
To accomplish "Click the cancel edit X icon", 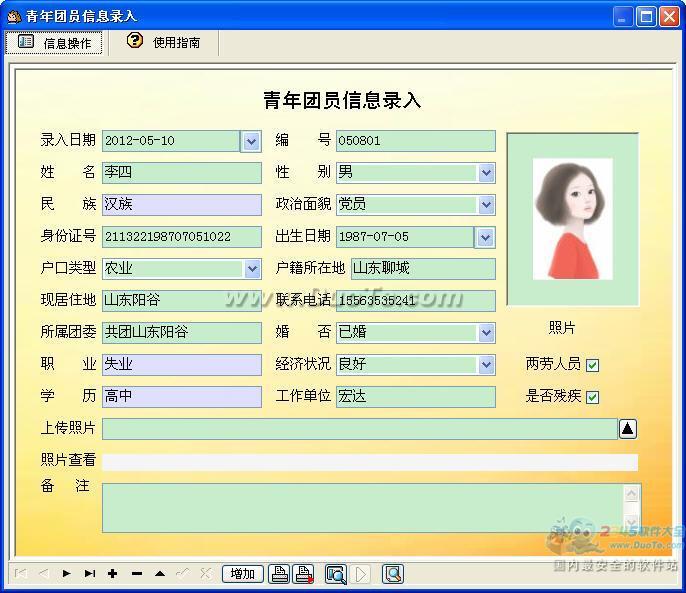I will coord(206,573).
